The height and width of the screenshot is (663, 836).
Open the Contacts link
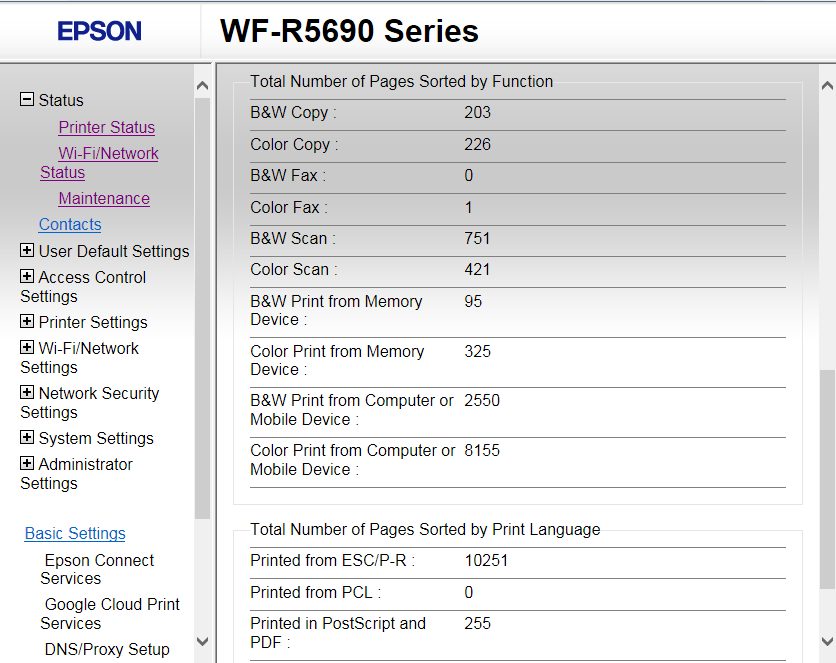70,224
